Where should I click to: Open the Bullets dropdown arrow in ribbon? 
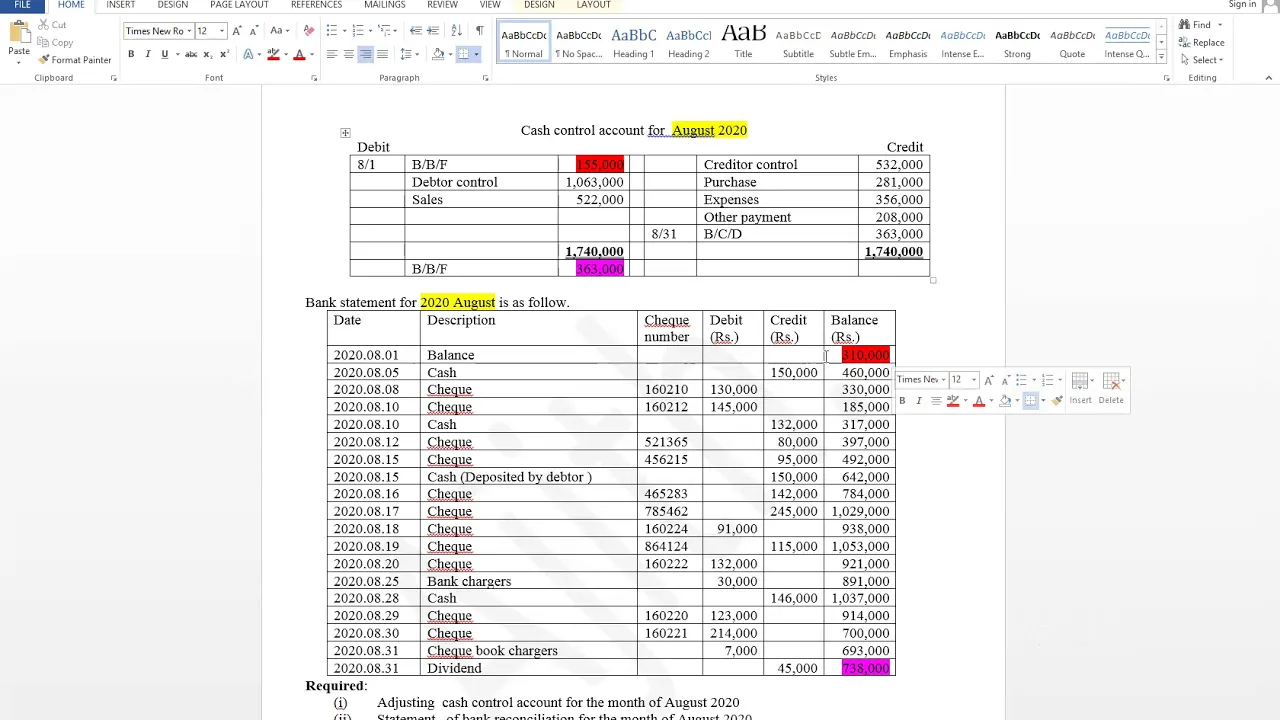point(343,31)
